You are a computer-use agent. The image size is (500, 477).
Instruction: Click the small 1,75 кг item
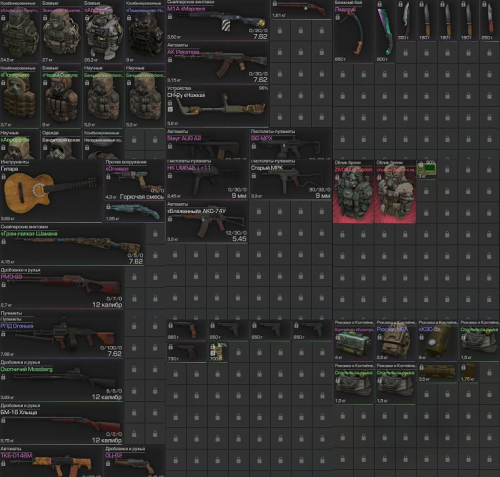[x=469, y=373]
